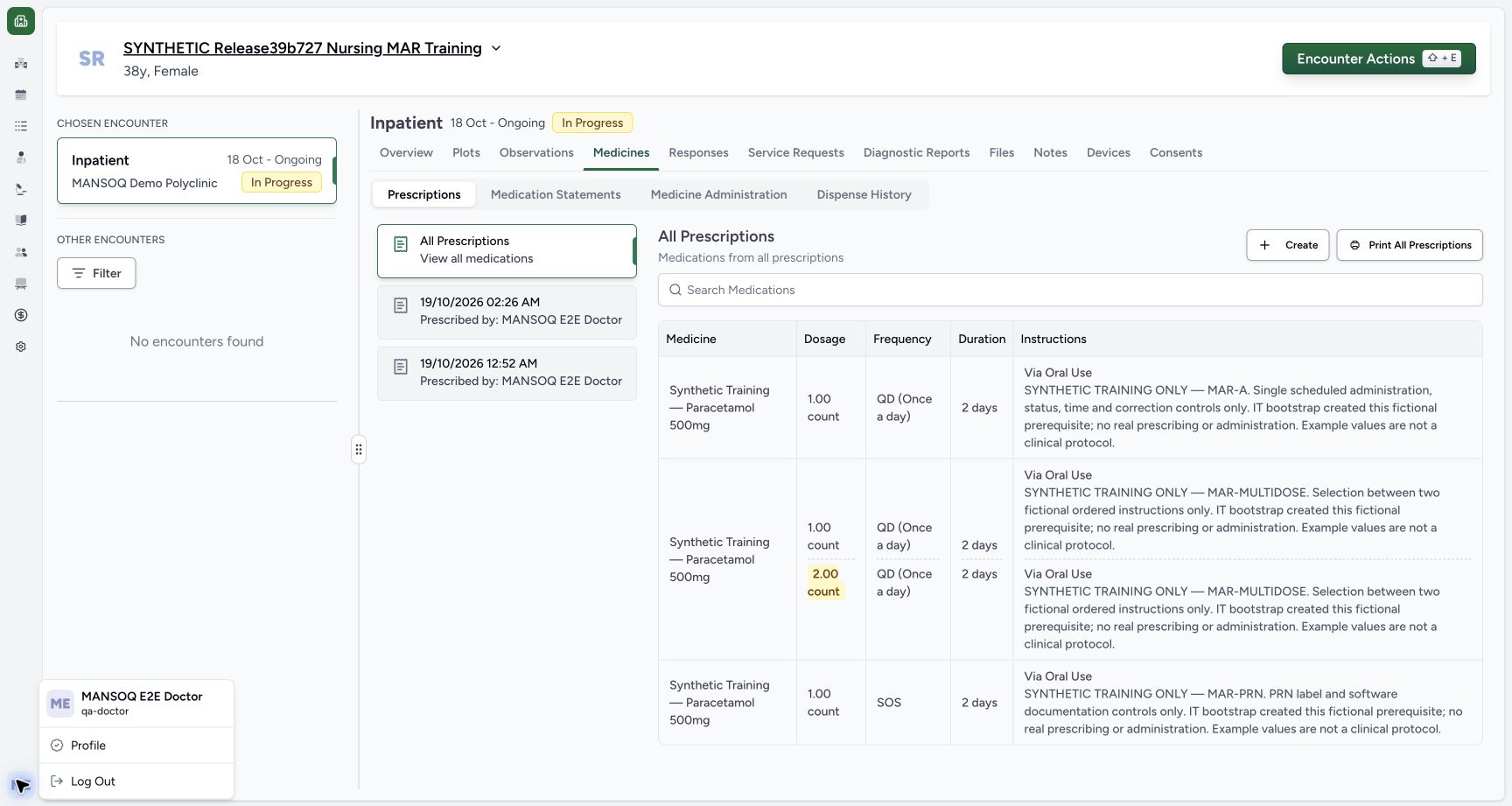Click document icon for 02:26 AM prescription
The width and height of the screenshot is (1512, 806).
pos(401,305)
